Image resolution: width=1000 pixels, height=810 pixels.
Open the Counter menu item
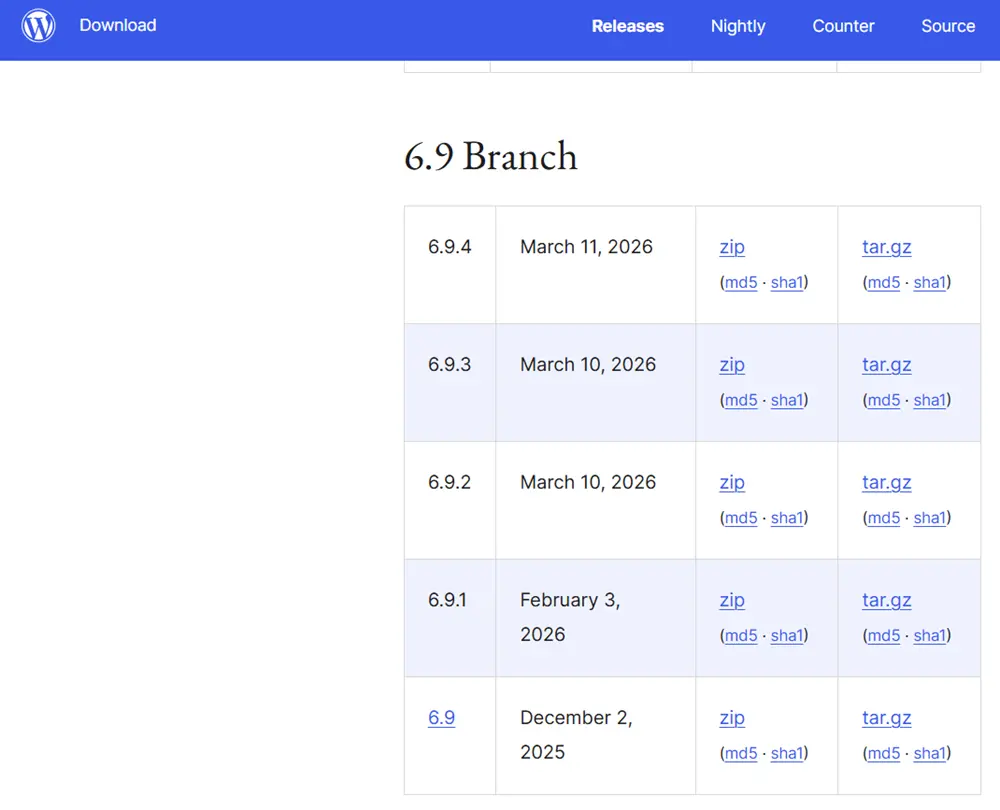[x=843, y=26]
